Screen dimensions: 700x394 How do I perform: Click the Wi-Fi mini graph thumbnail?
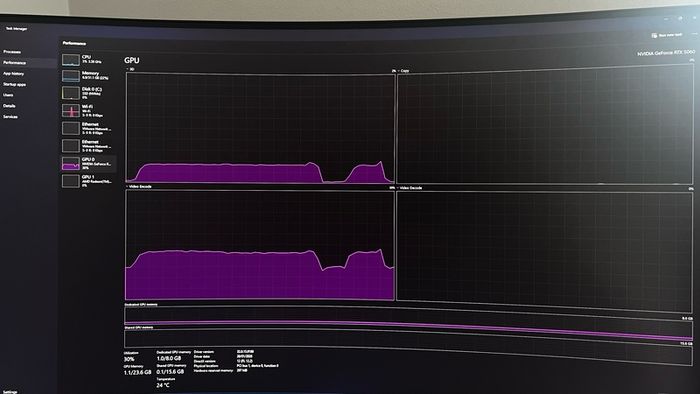click(71, 110)
